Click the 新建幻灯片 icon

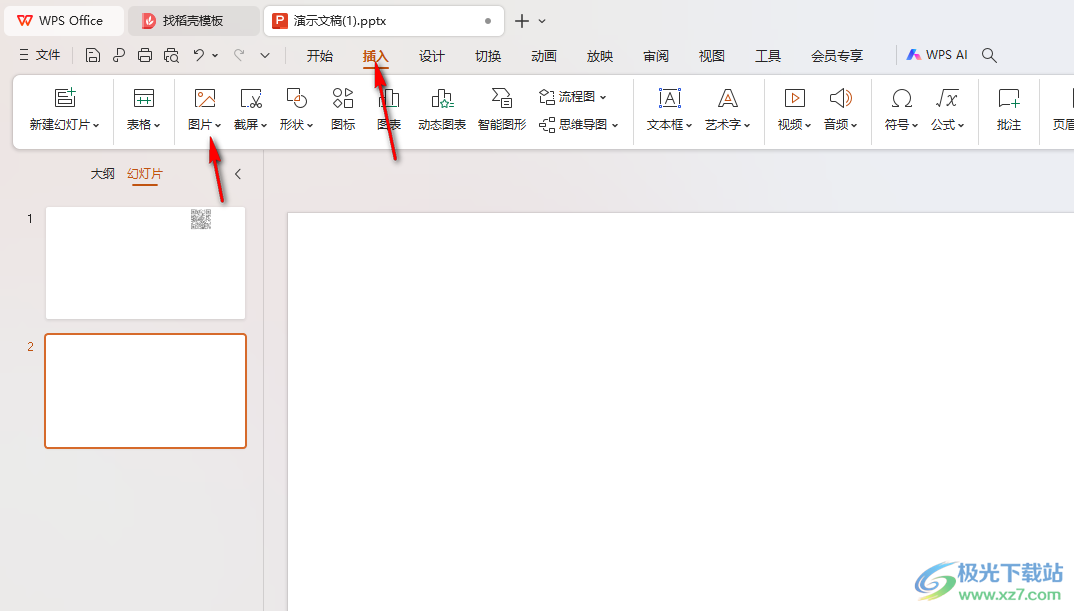click(65, 98)
